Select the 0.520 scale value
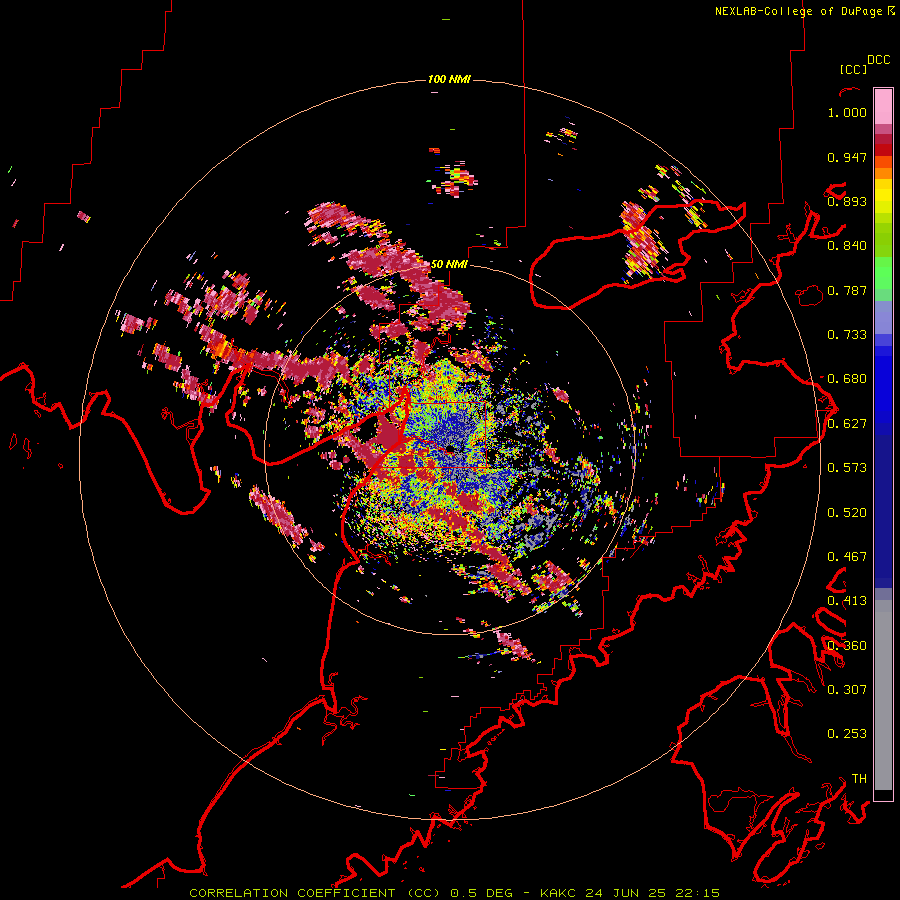Screen dimensions: 900x900 [847, 513]
